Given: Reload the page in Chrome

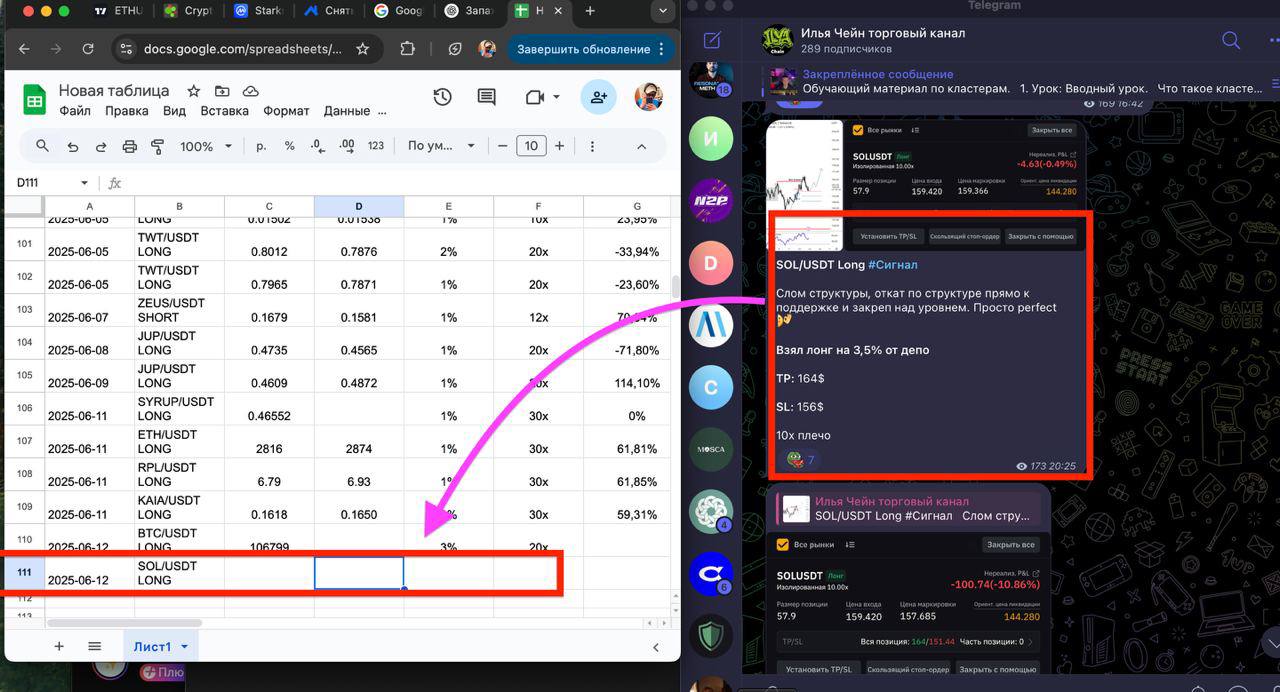Looking at the screenshot, I should click(x=88, y=48).
